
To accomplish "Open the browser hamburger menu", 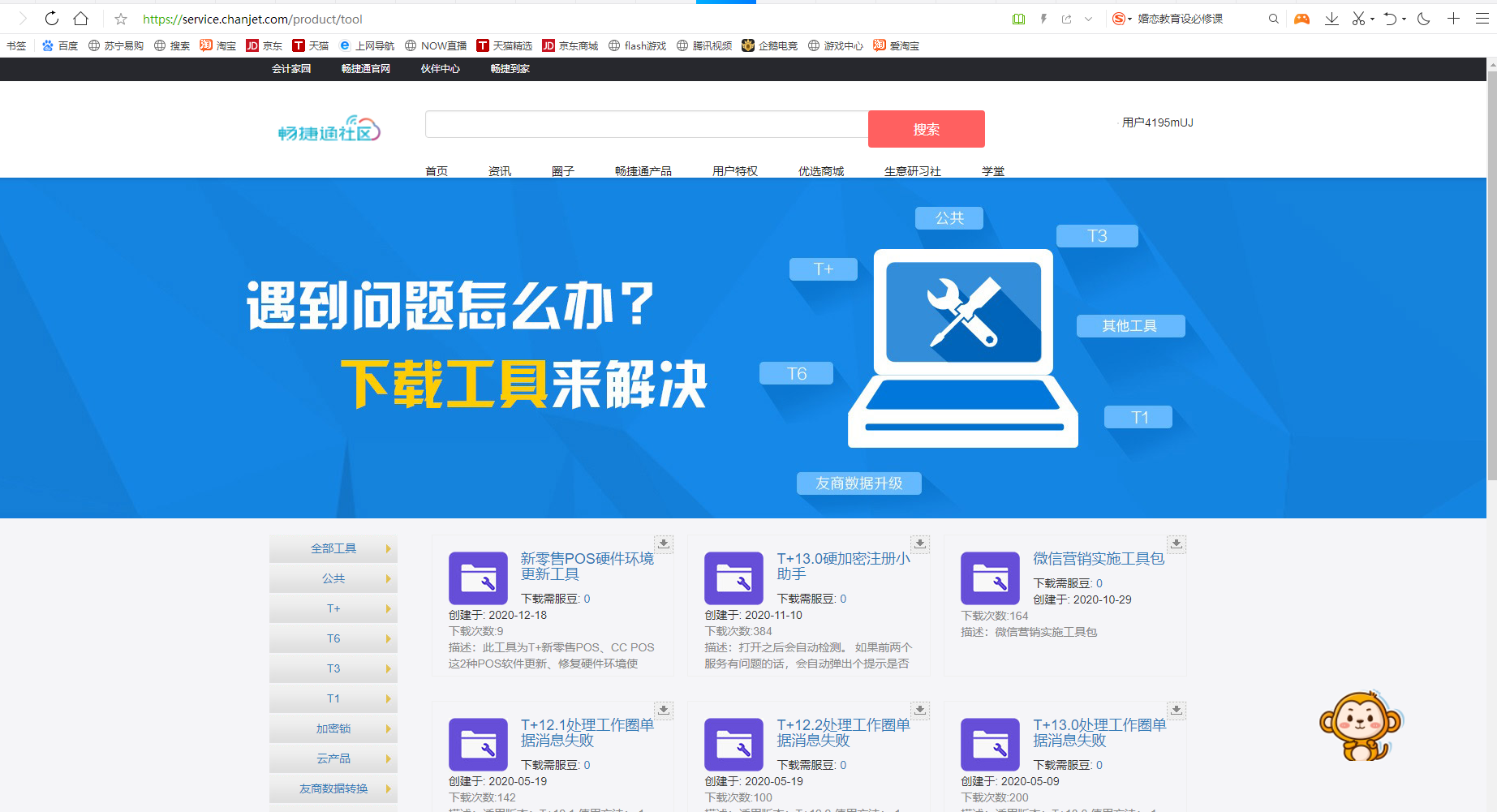I will pyautogui.click(x=1482, y=18).
